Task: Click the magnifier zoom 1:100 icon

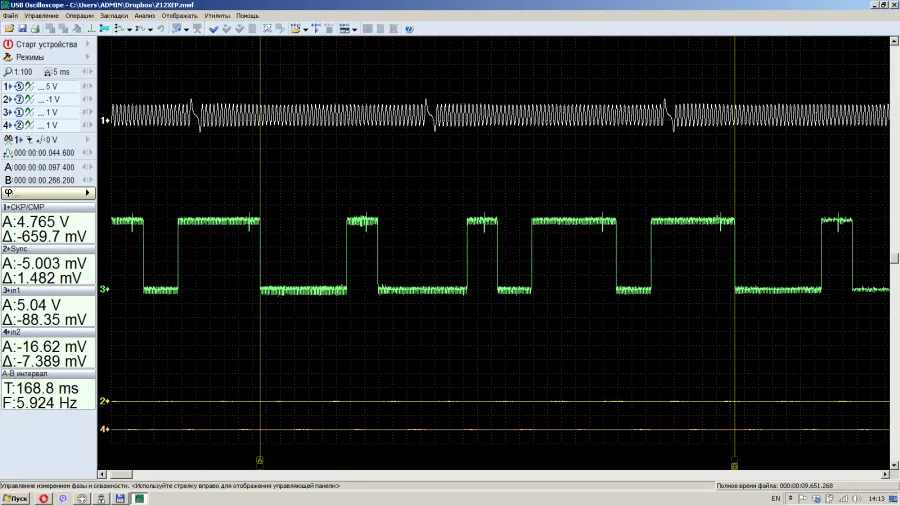Action: 7,72
